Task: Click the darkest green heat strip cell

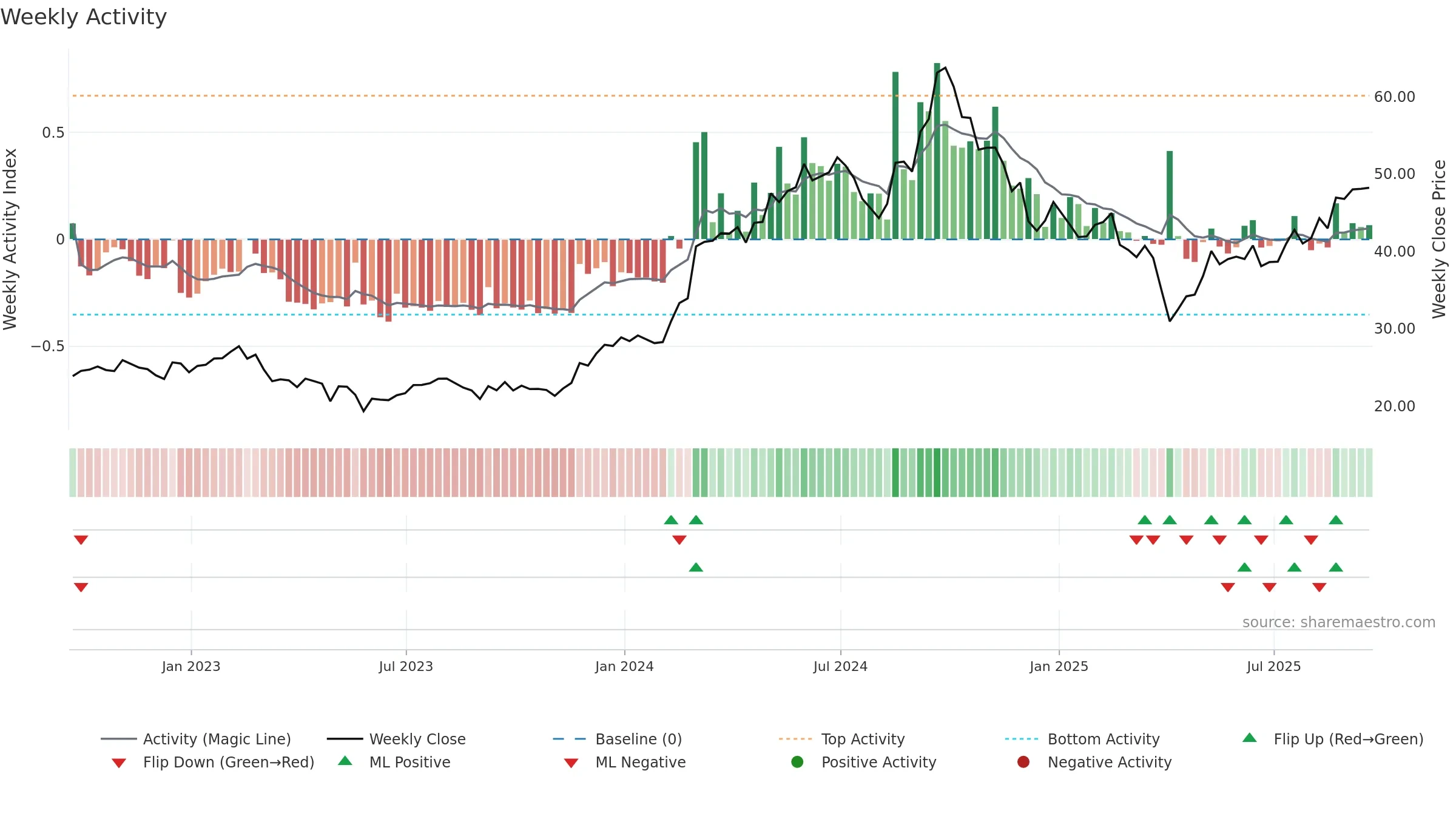Action: [x=937, y=473]
